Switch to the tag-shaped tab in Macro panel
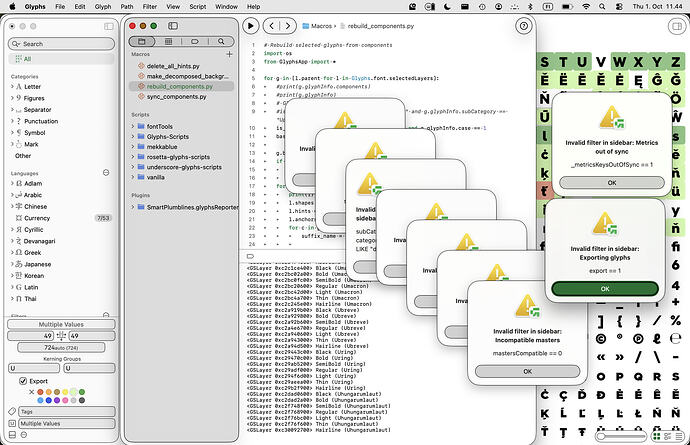 click(x=195, y=41)
